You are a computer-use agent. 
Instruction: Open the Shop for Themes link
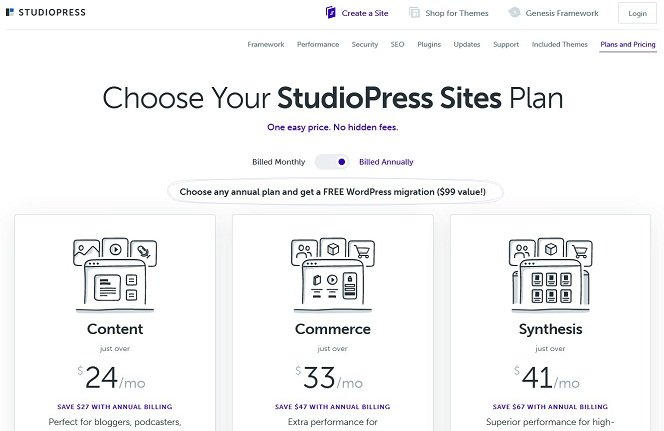click(x=456, y=13)
